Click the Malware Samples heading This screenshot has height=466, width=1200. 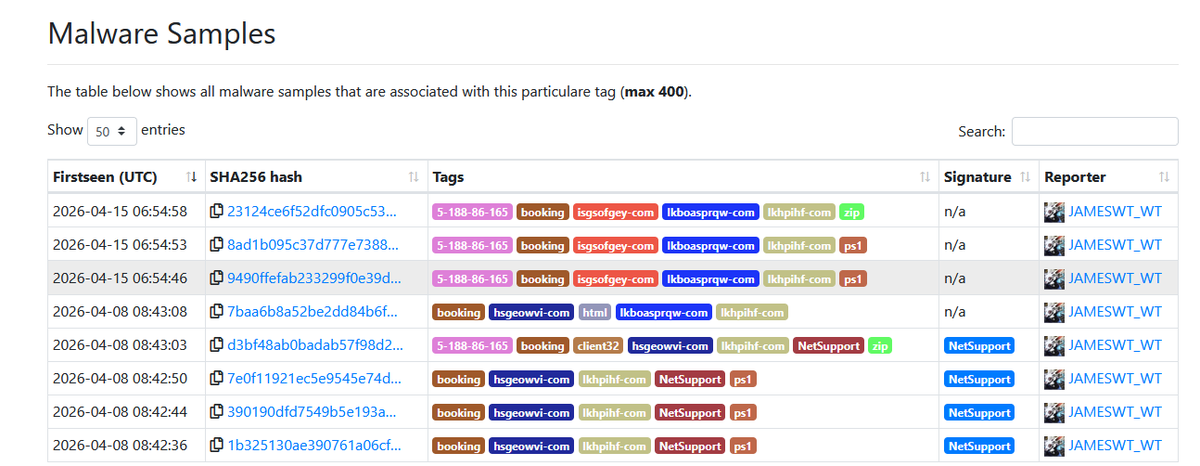162,33
